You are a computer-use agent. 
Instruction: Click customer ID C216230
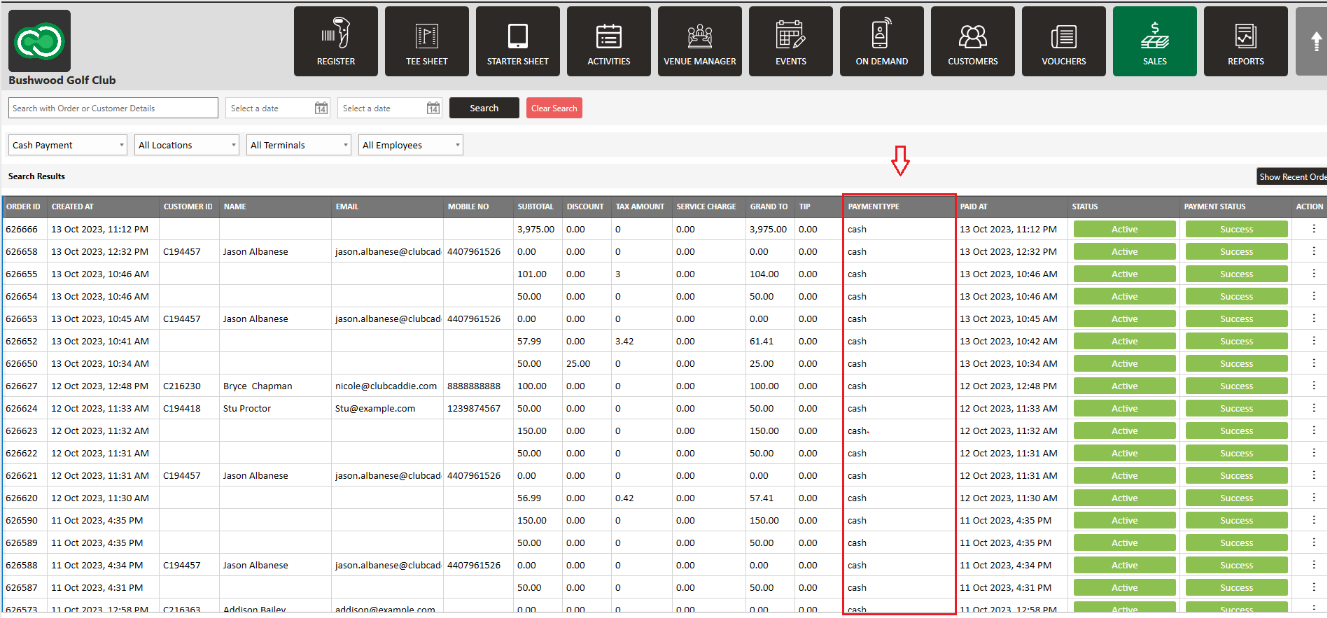coord(182,386)
